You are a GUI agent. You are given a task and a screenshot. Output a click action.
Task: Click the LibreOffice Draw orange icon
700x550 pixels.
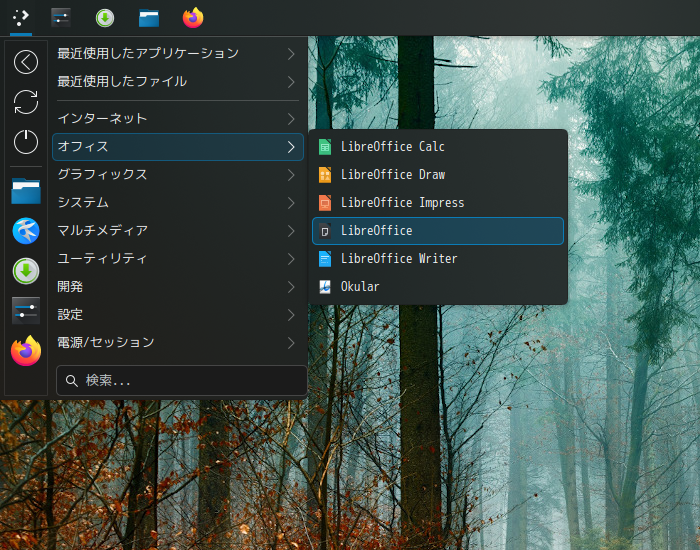click(325, 175)
